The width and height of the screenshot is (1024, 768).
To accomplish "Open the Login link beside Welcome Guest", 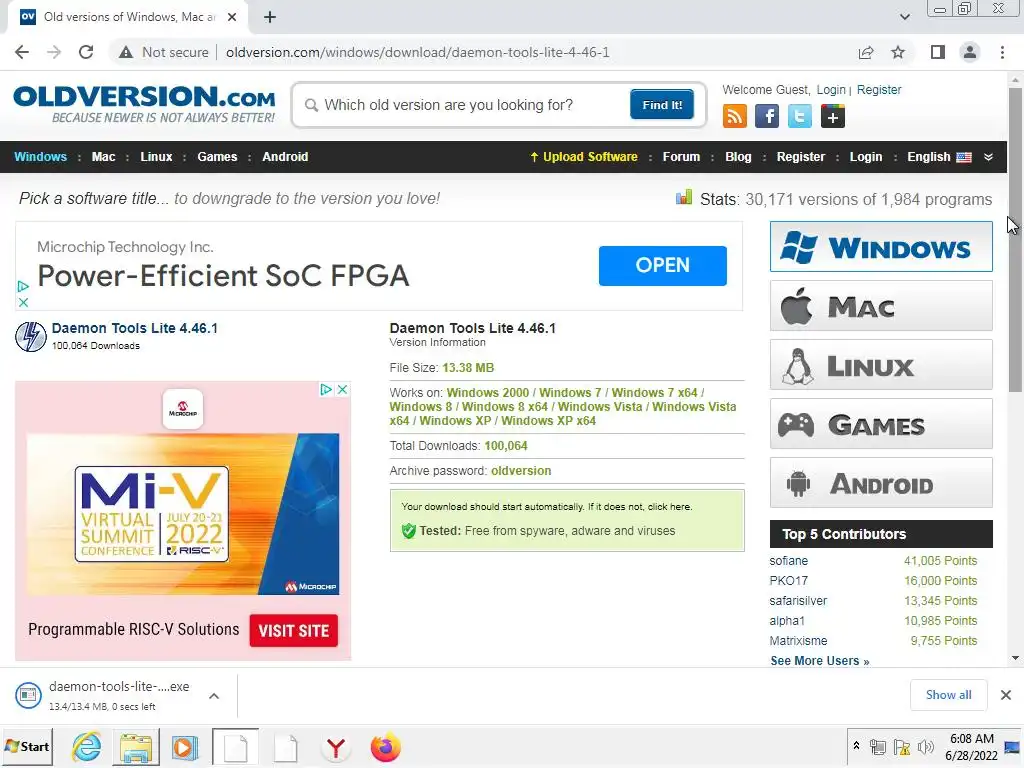I will [831, 89].
